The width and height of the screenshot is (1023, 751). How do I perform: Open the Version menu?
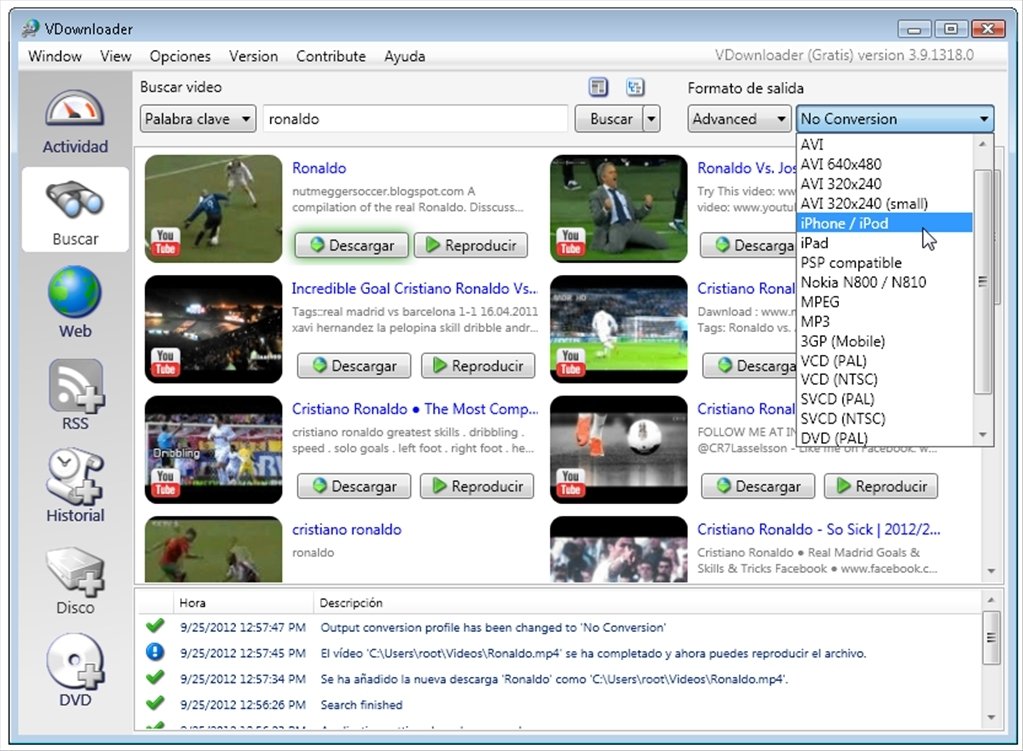coord(253,56)
